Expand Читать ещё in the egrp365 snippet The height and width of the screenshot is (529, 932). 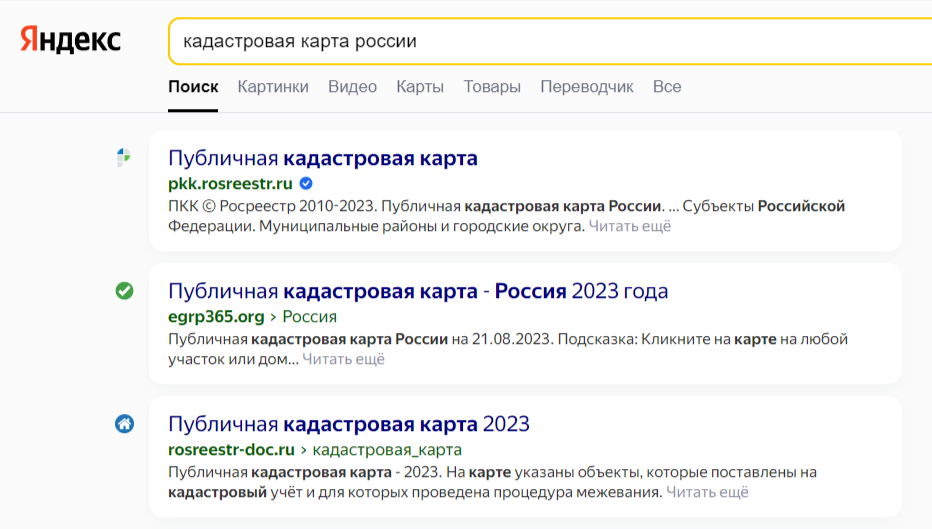(343, 359)
